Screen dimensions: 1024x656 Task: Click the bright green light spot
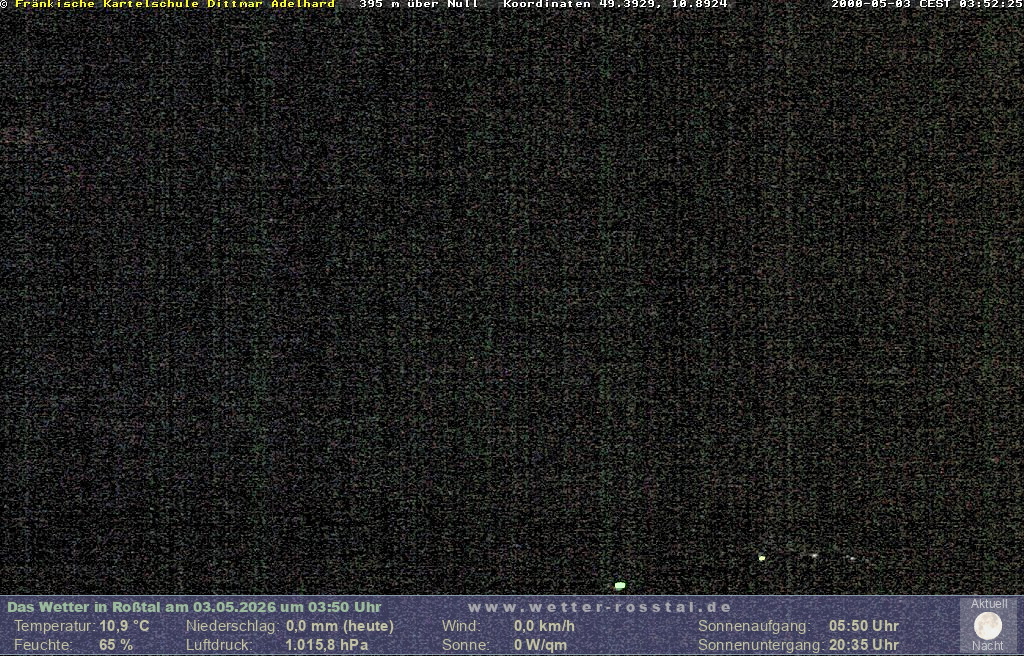tap(620, 585)
